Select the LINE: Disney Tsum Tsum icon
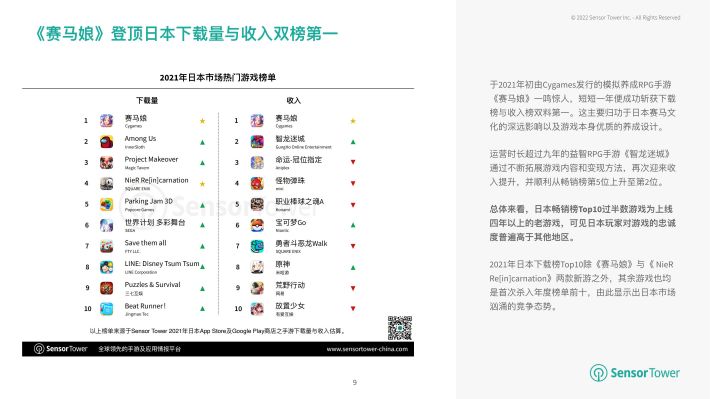 pyautogui.click(x=106, y=267)
